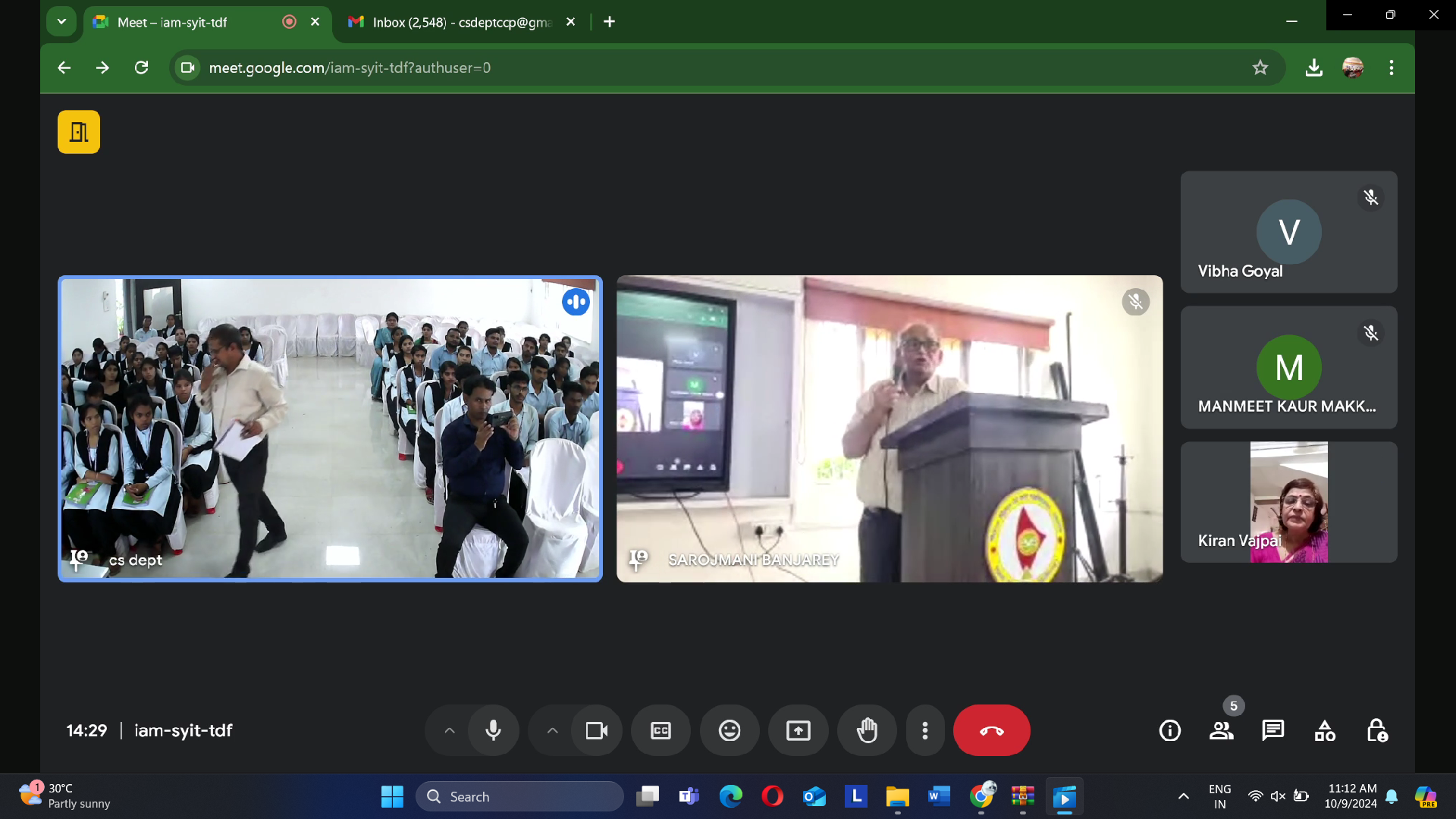The width and height of the screenshot is (1456, 819).
Task: Close the Meet browser tab
Action: coord(315,22)
